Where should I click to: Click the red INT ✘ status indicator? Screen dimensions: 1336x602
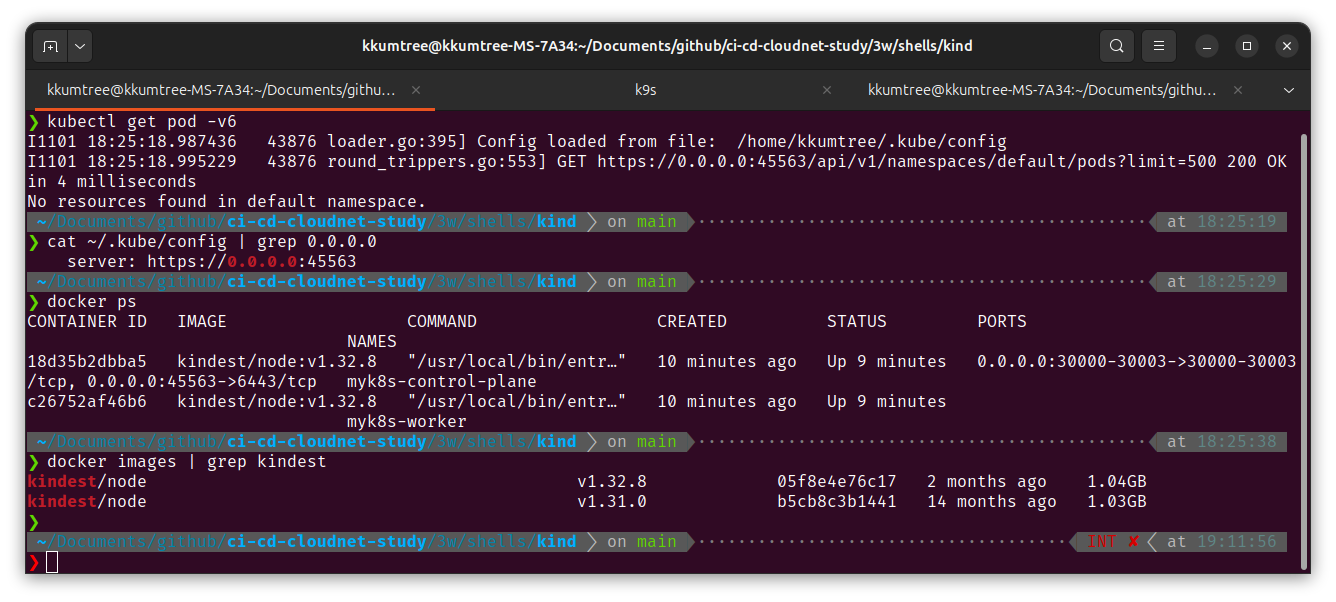click(1113, 542)
